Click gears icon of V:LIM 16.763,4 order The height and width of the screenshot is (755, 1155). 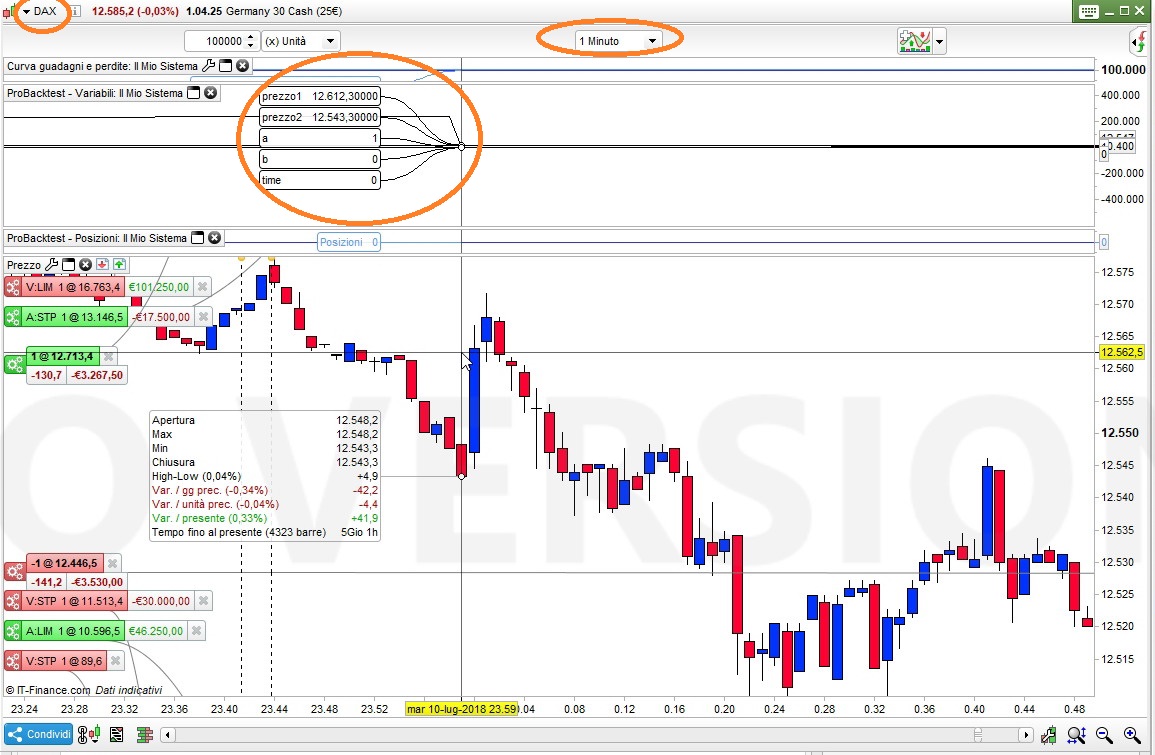coord(13,287)
